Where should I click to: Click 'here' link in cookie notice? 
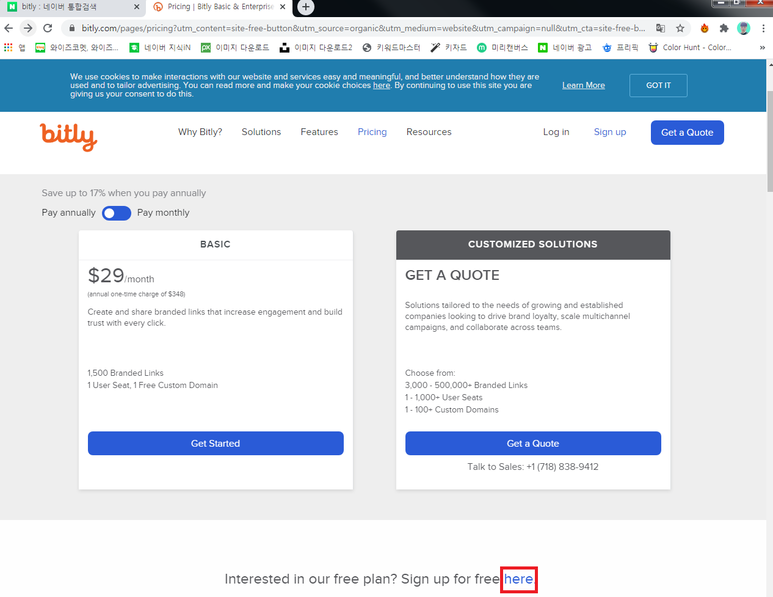pyautogui.click(x=381, y=85)
